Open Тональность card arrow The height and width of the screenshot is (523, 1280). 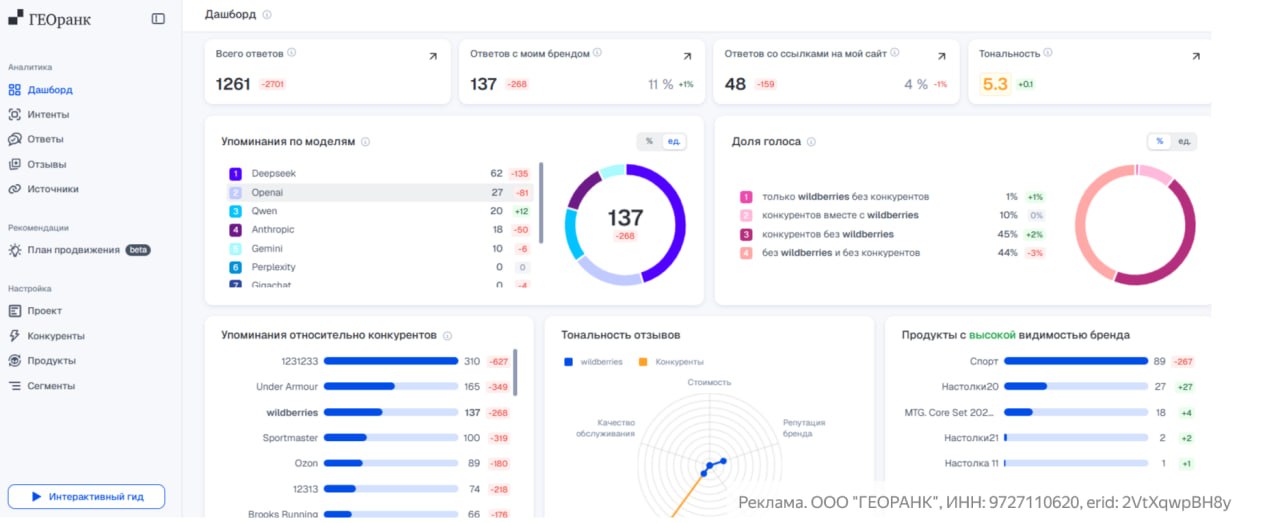click(x=1196, y=57)
